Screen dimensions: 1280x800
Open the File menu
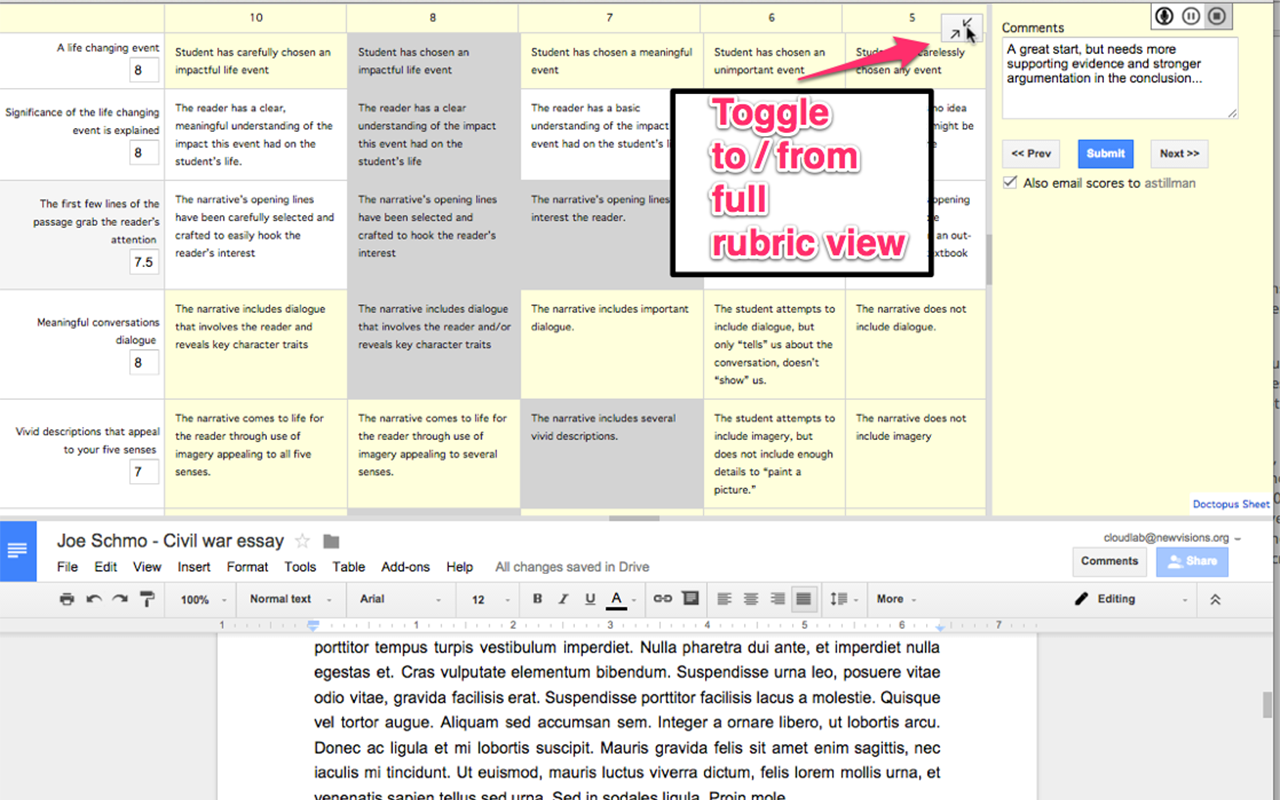(x=67, y=567)
